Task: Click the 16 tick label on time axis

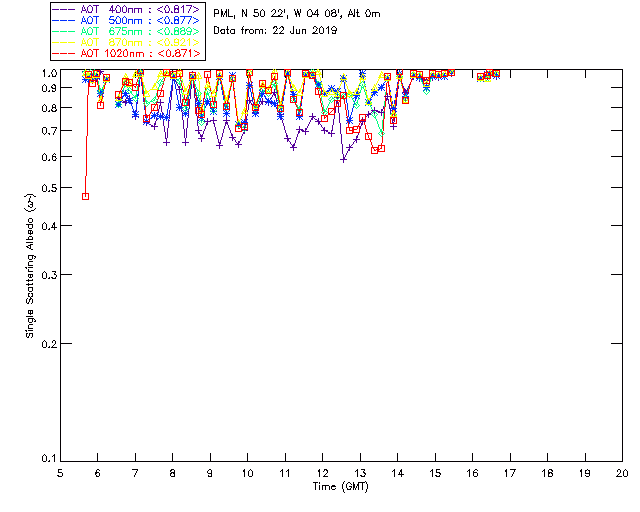Action: (472, 473)
